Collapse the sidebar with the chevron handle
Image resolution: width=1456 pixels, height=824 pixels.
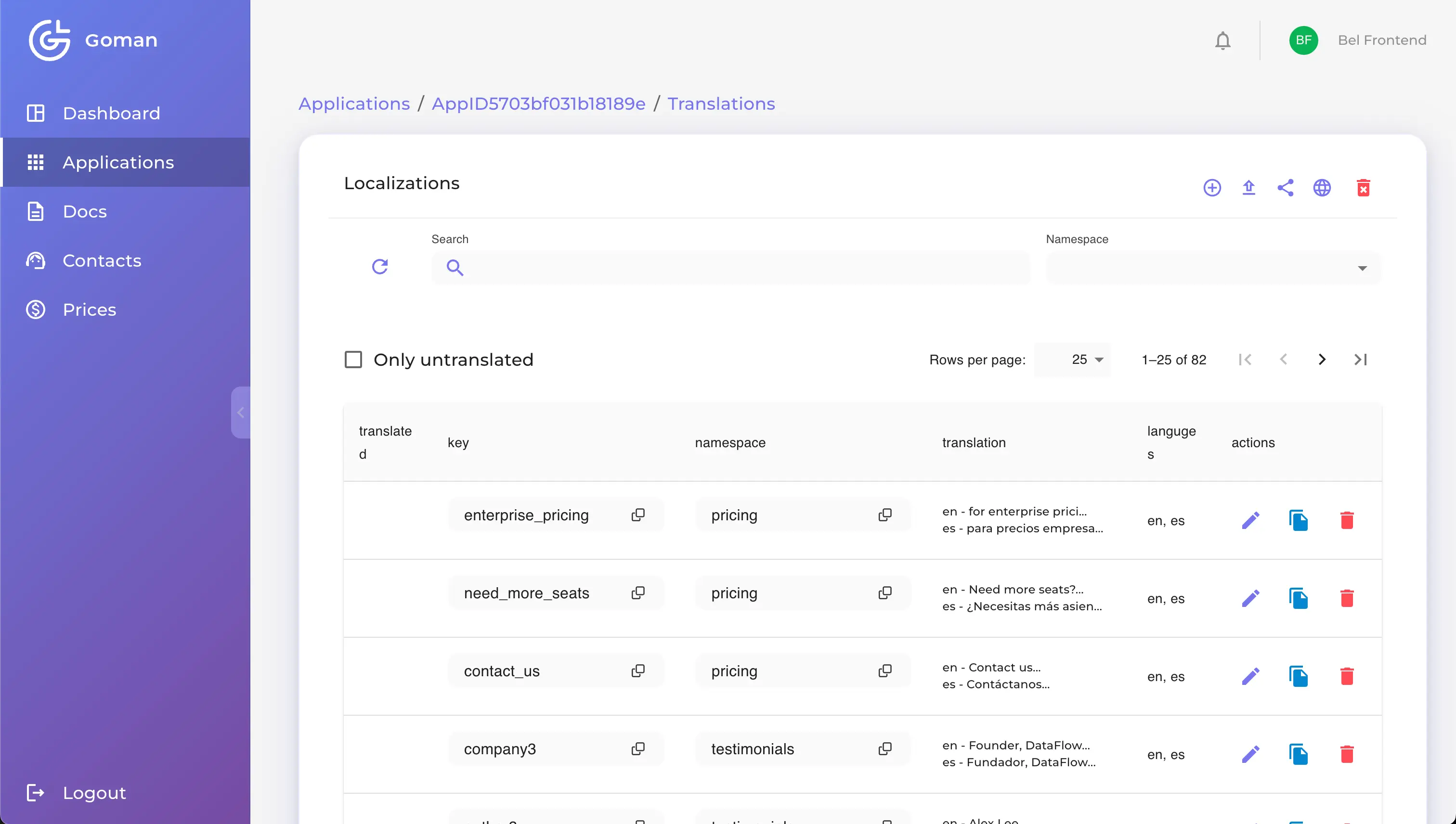[241, 412]
